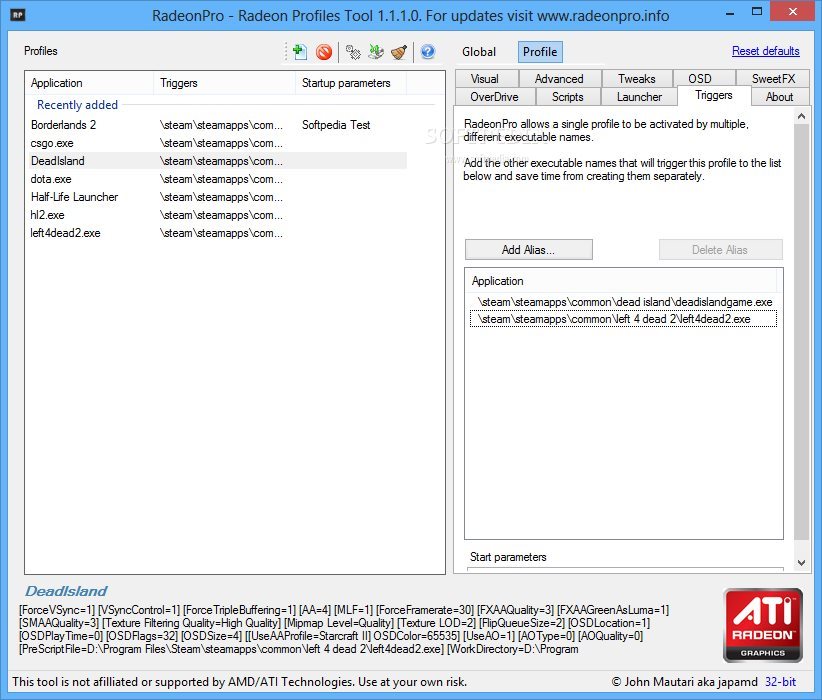This screenshot has height=700, width=822.
Task: Maximize the RadeonPro window
Action: [756, 12]
